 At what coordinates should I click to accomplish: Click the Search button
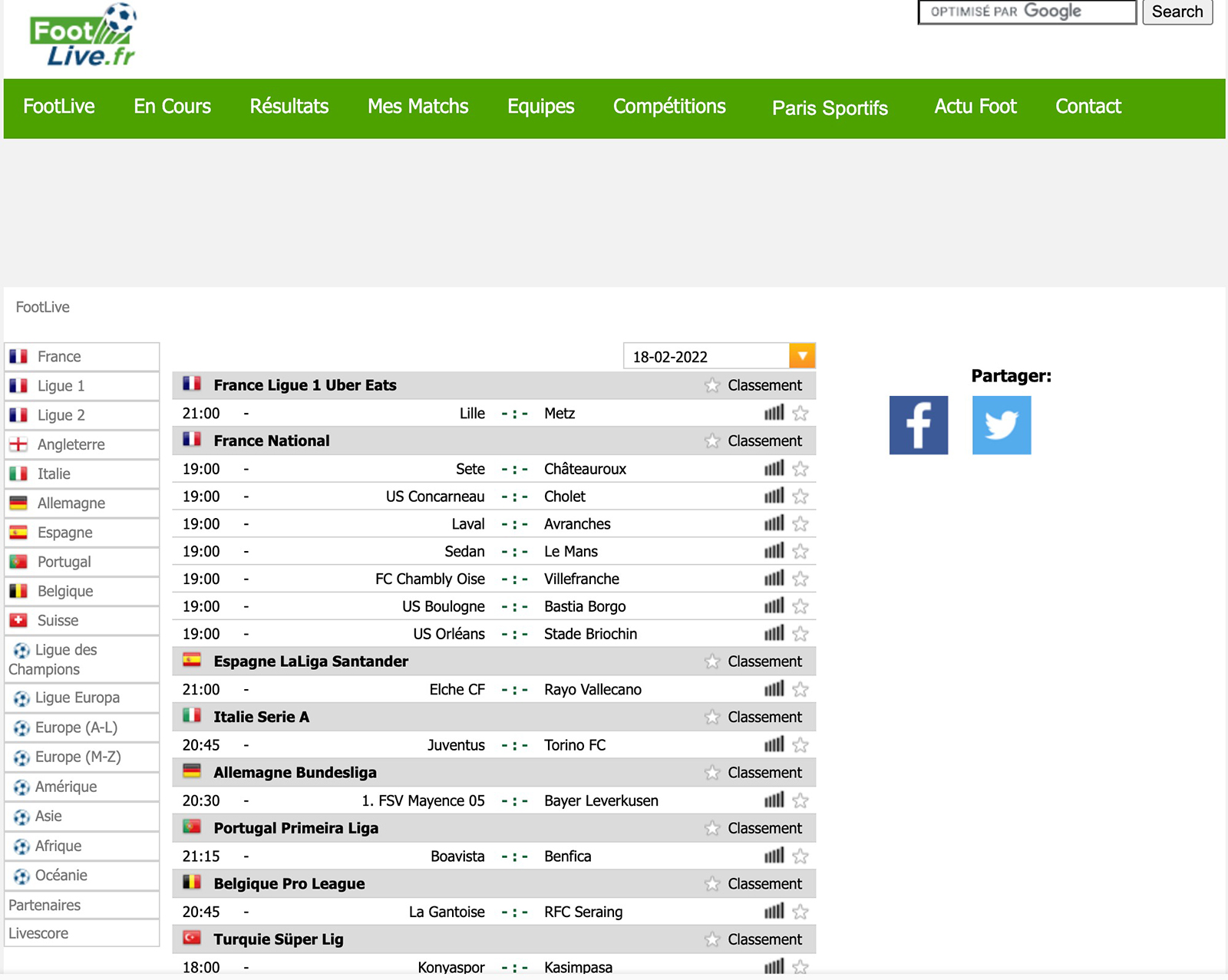click(1177, 12)
